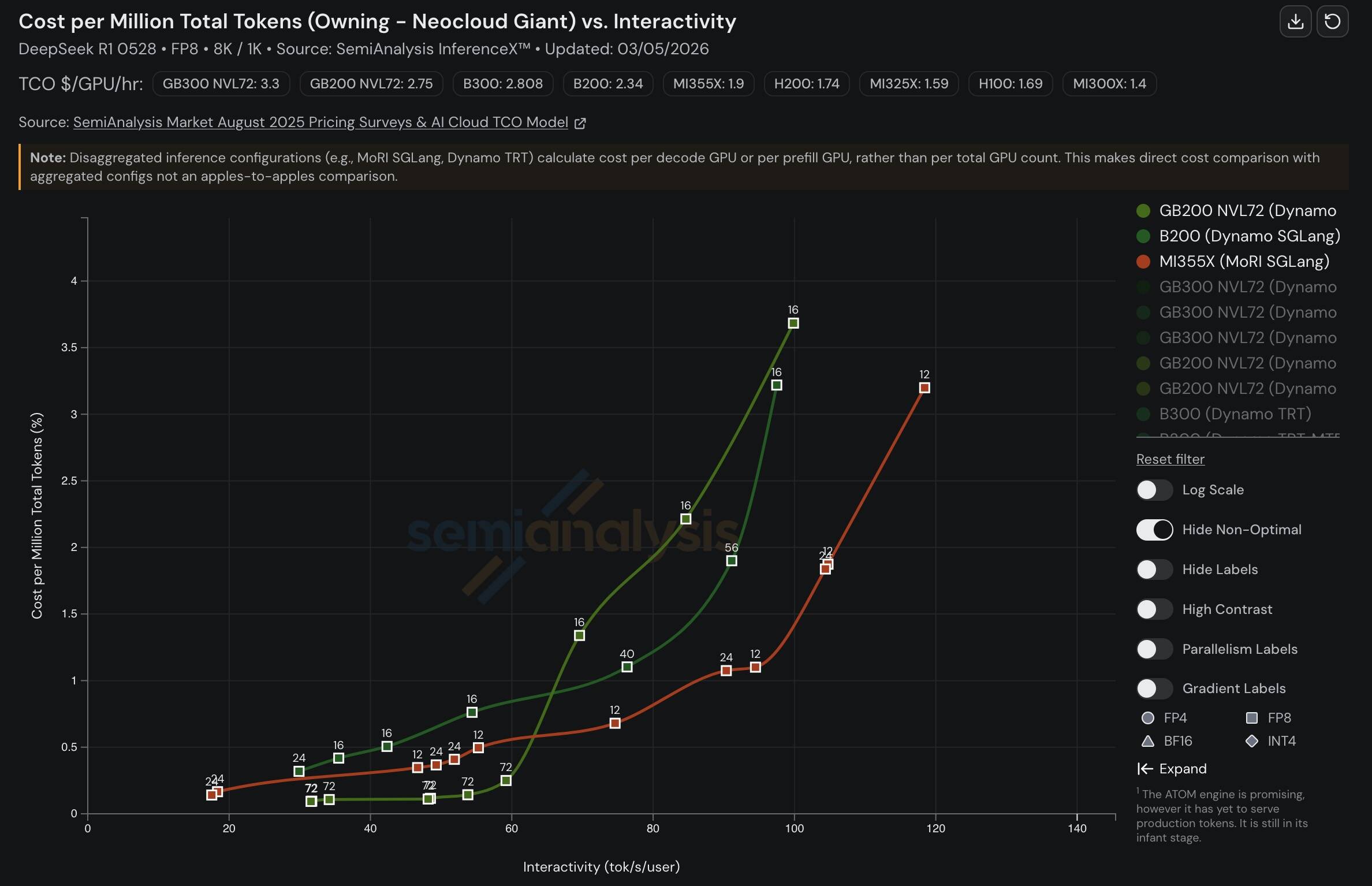1372x886 pixels.
Task: Click the GB300 NVL72: 3.3 TCO chip
Action: click(221, 84)
